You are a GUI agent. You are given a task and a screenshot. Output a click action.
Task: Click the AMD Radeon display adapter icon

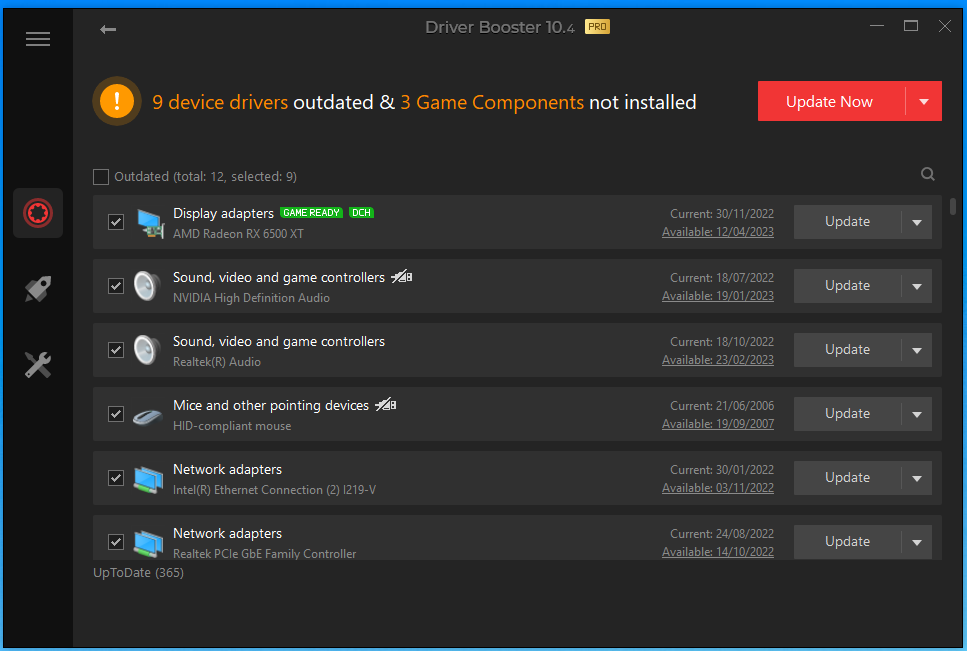coord(149,222)
